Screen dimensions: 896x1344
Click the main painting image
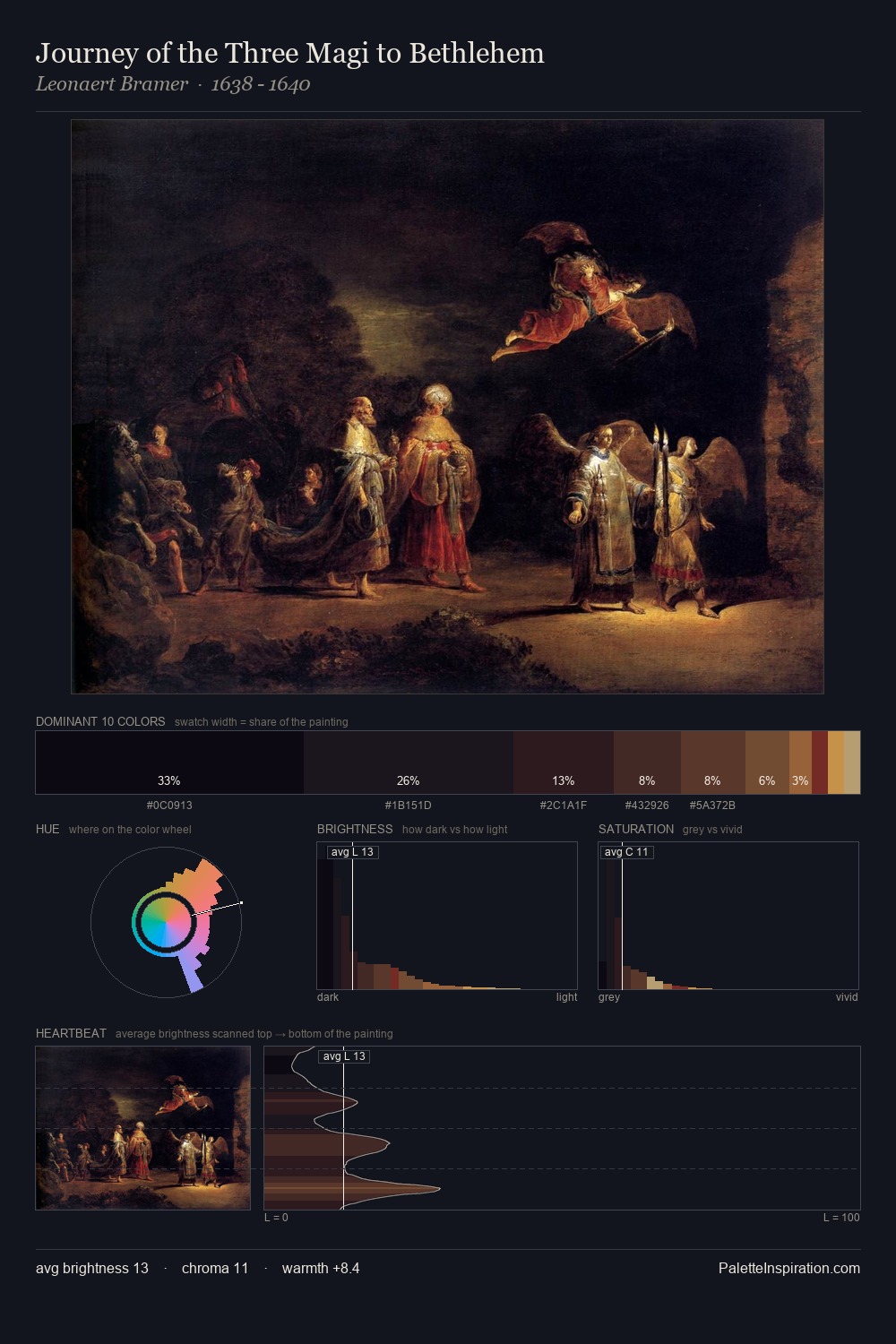(x=447, y=407)
